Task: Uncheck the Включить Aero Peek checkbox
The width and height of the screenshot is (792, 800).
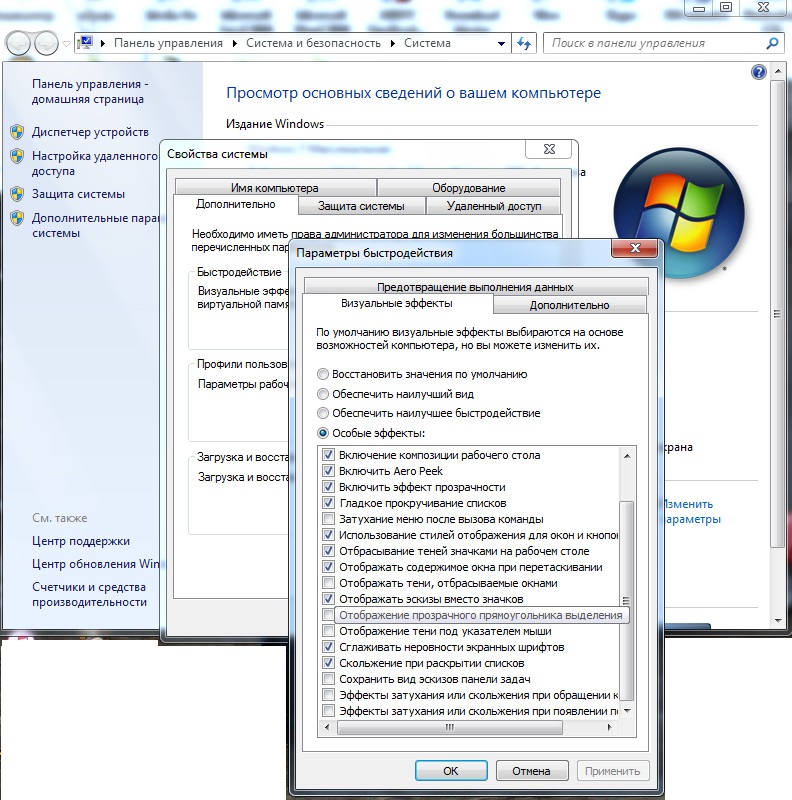Action: tap(328, 471)
